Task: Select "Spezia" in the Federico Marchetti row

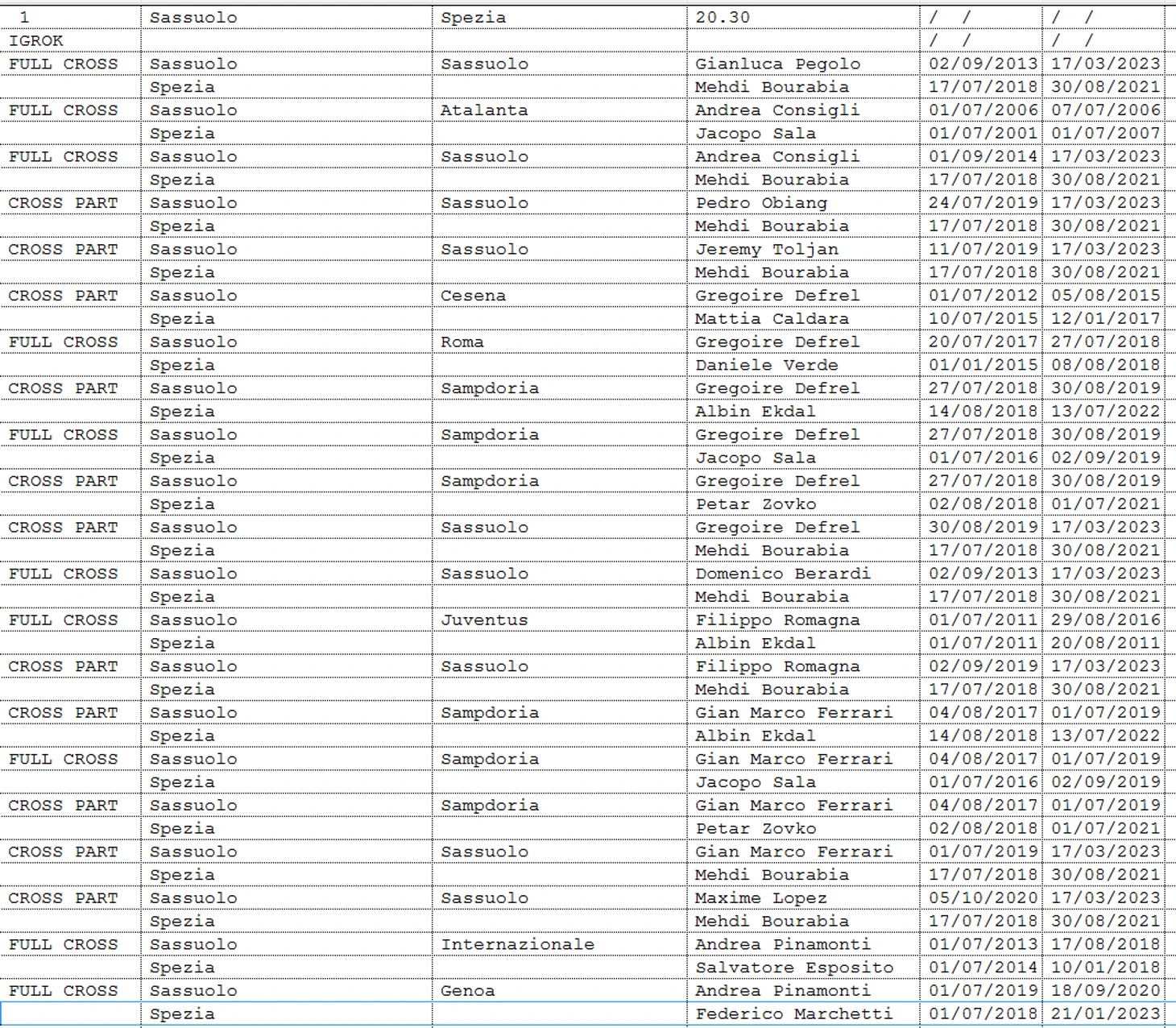Action: [x=182, y=1014]
